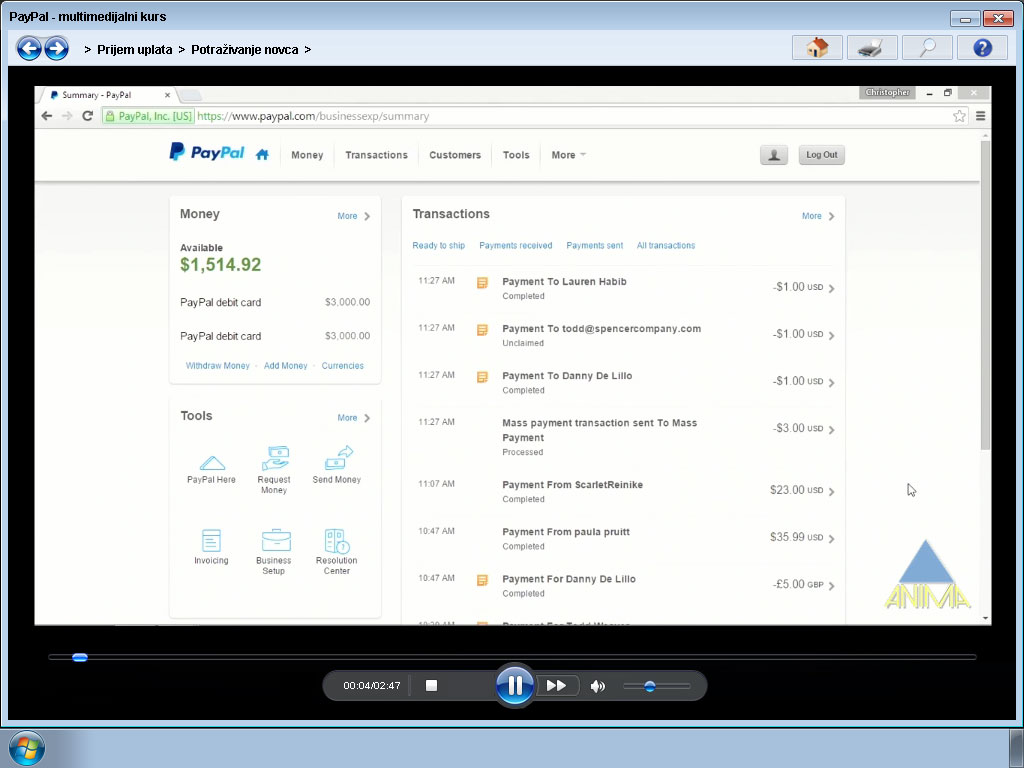Open the Send Money tool

[336, 468]
